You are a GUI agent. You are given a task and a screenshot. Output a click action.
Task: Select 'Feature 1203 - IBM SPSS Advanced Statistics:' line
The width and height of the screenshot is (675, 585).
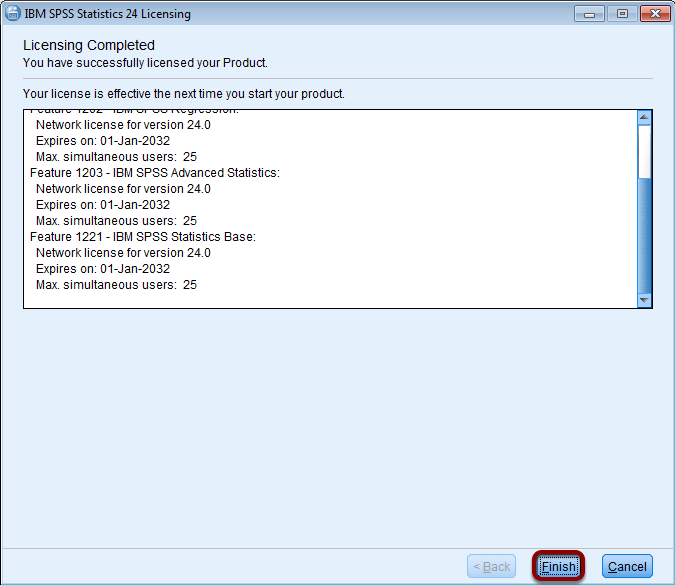click(x=155, y=173)
